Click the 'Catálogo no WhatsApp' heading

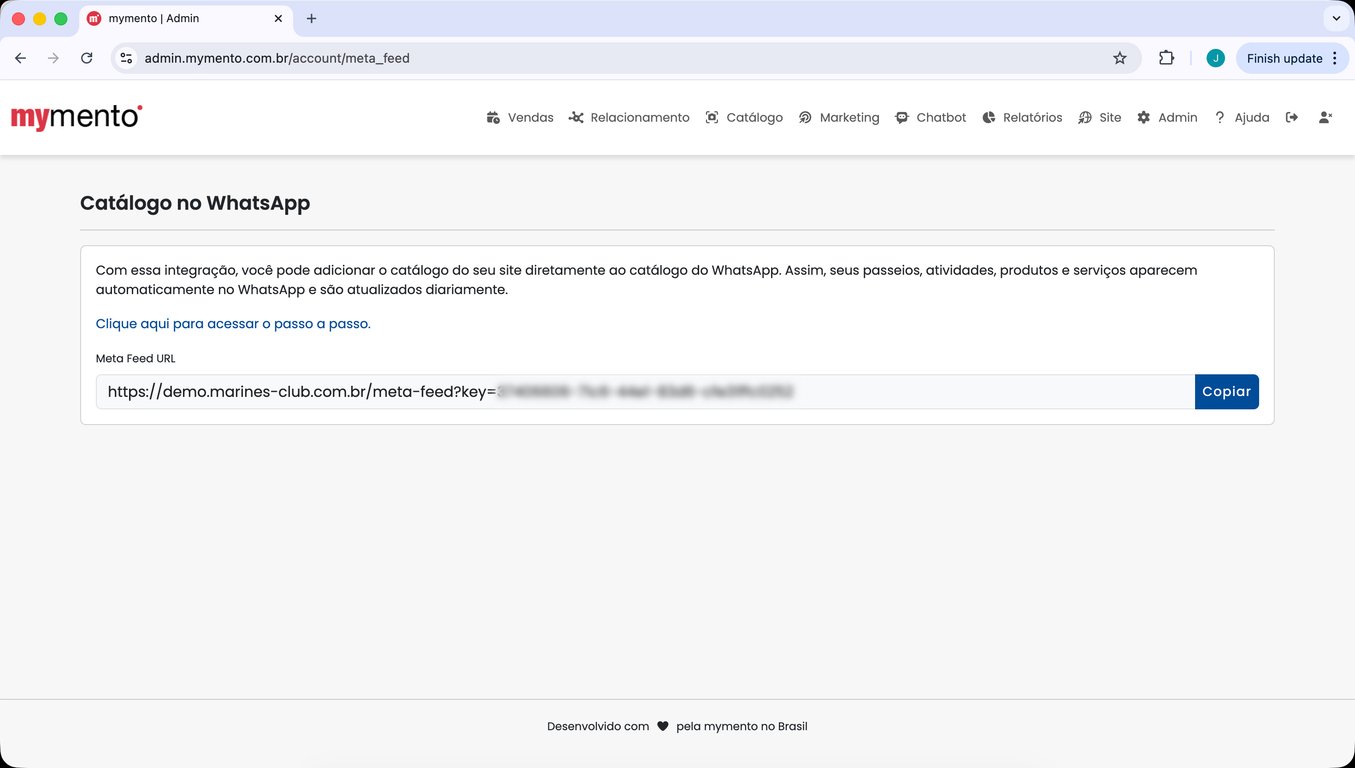click(x=195, y=203)
